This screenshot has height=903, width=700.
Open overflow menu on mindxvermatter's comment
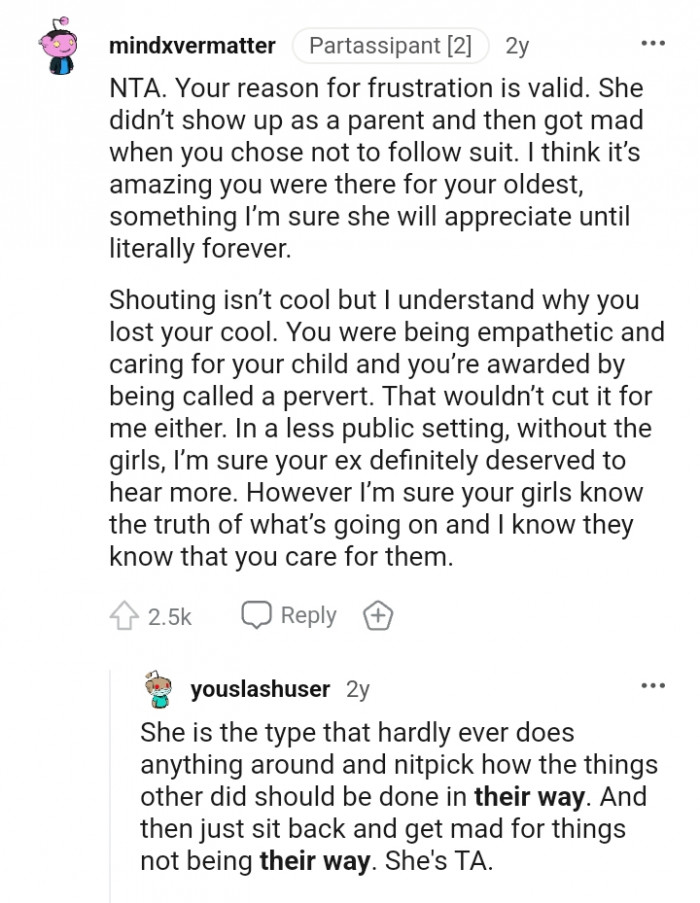654,42
